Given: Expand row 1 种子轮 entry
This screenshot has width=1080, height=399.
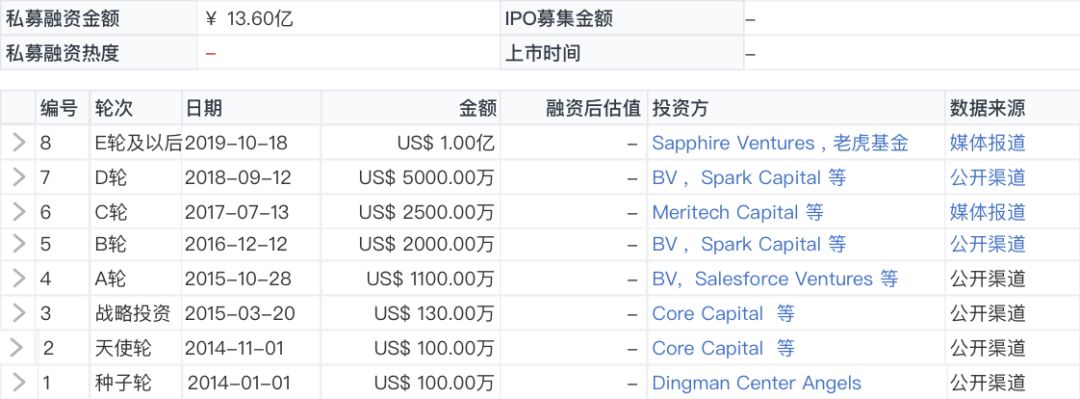Looking at the screenshot, I should point(19,382).
